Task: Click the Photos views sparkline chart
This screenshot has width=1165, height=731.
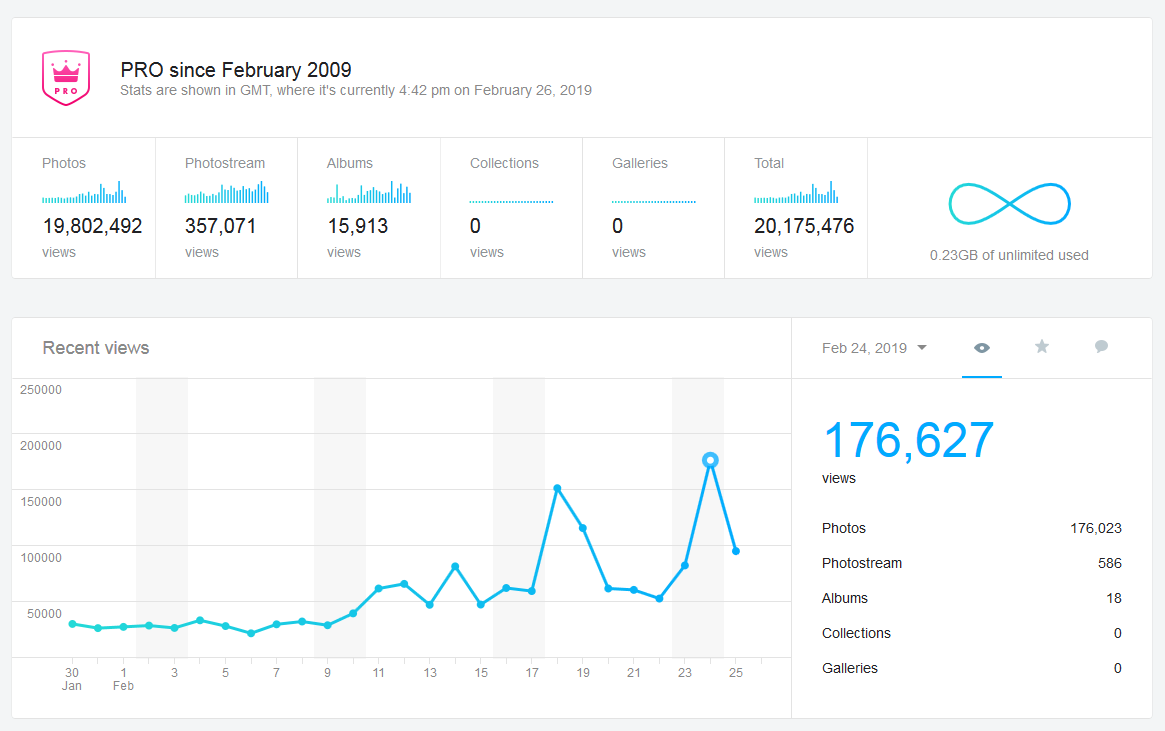Action: 84,193
